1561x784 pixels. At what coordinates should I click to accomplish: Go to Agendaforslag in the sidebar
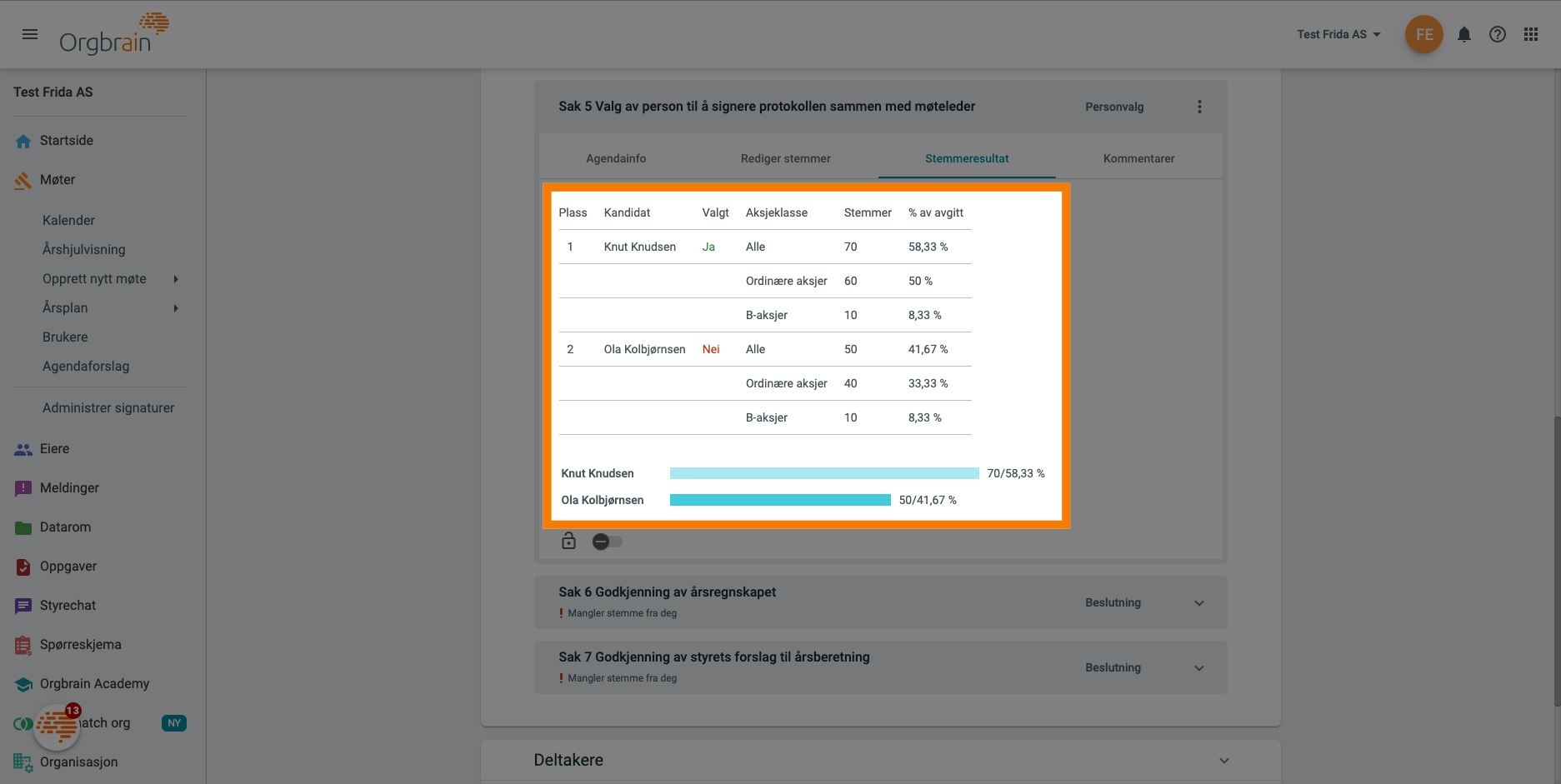click(x=86, y=367)
